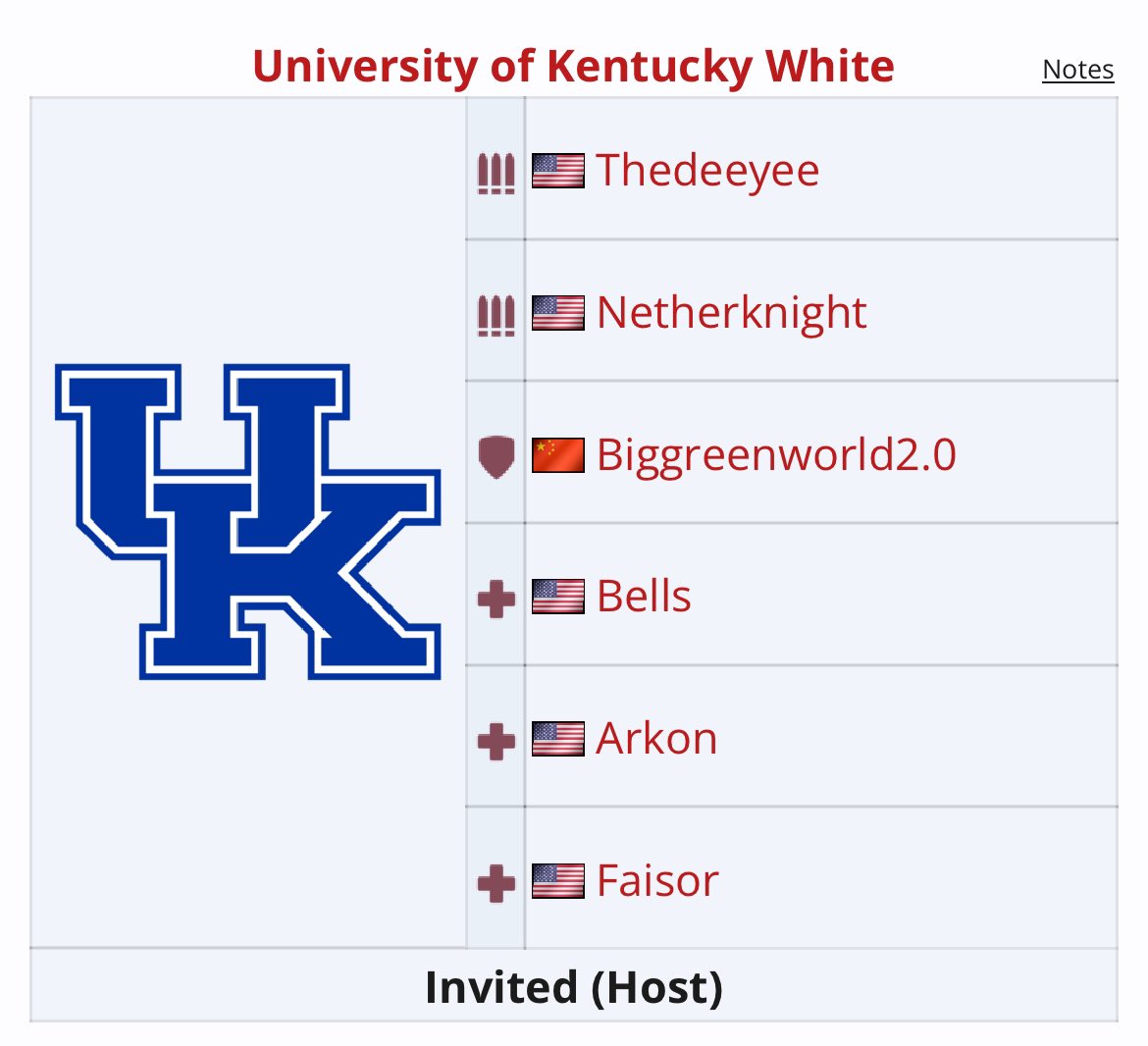
Task: Click the support cross icon beside Faisor
Action: coord(496,883)
